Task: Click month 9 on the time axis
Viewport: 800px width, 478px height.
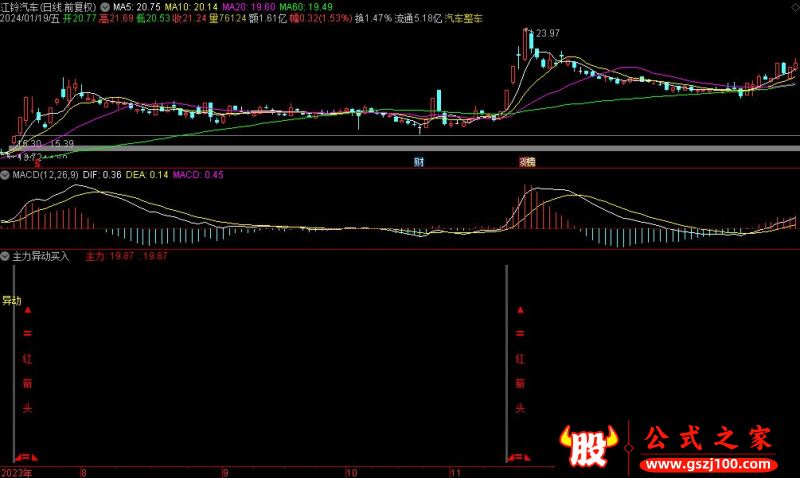Action: coord(226,473)
